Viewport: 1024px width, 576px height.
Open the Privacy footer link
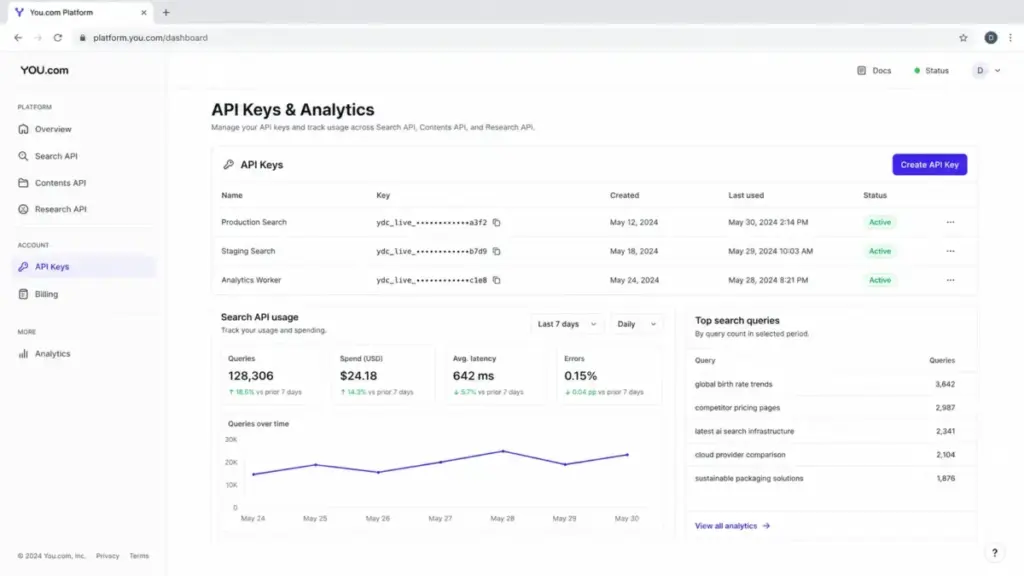point(108,556)
